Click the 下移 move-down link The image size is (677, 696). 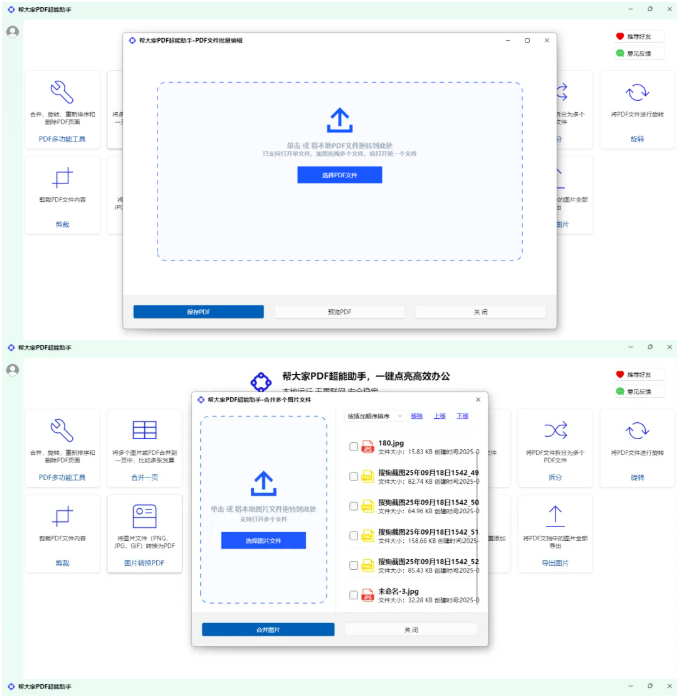tap(462, 415)
